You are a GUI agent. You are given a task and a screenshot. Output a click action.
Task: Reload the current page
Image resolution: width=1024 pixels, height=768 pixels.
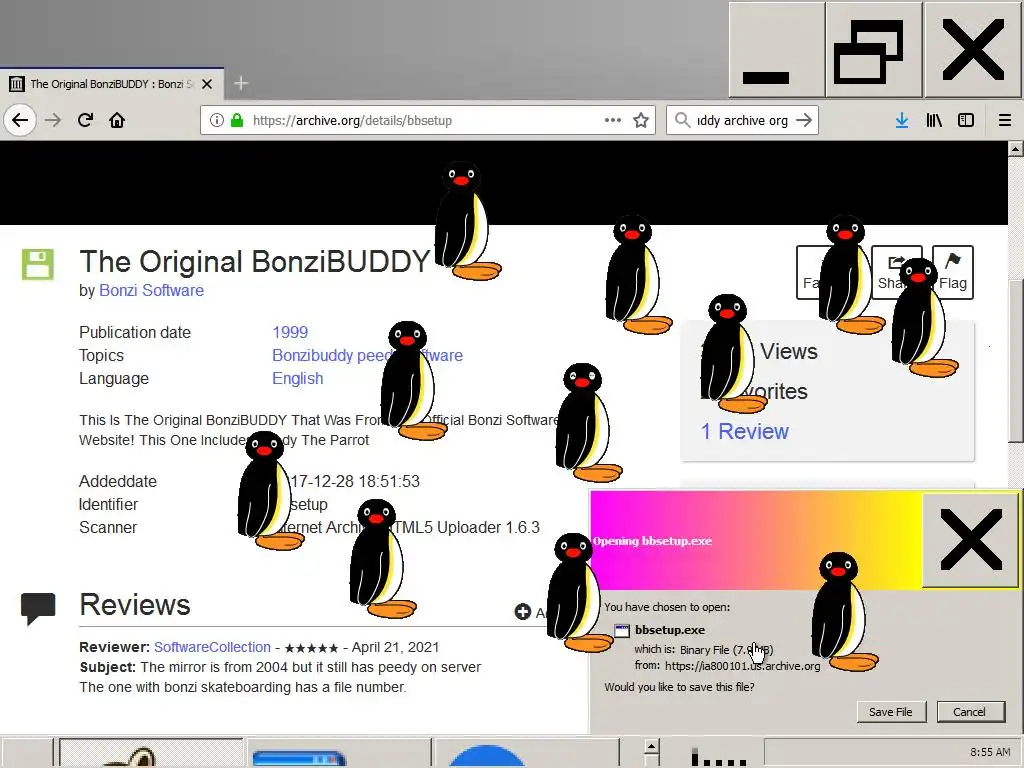tap(85, 120)
